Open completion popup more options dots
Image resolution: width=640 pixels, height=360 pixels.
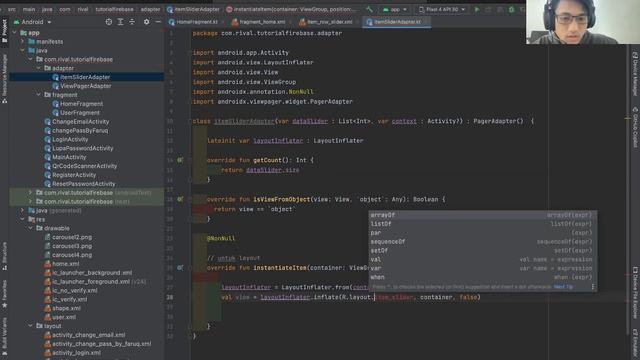coord(593,287)
